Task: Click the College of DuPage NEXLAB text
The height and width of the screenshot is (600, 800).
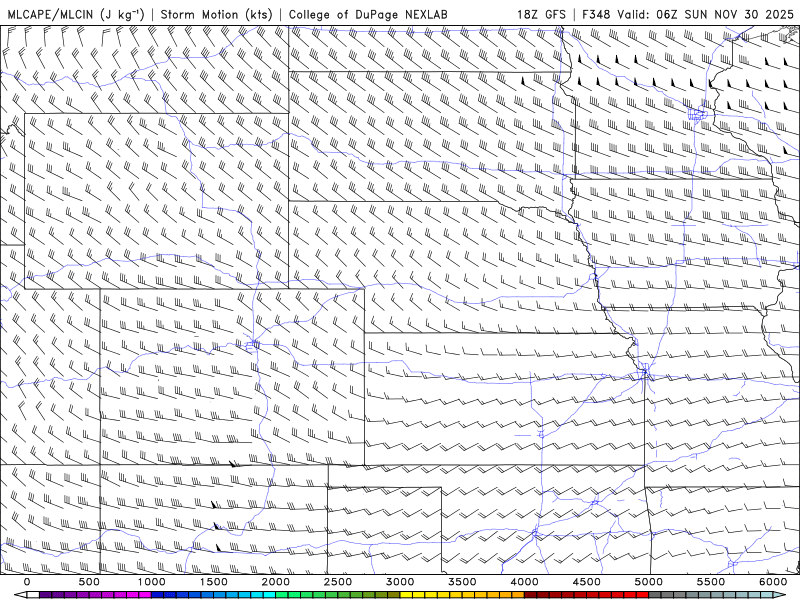Action: [x=368, y=14]
